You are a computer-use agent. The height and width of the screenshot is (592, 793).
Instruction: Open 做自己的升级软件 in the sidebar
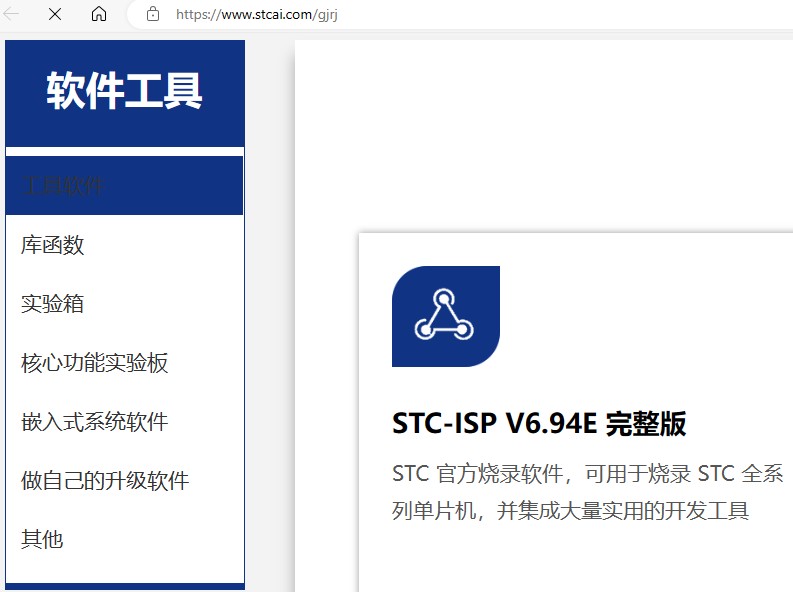click(105, 480)
